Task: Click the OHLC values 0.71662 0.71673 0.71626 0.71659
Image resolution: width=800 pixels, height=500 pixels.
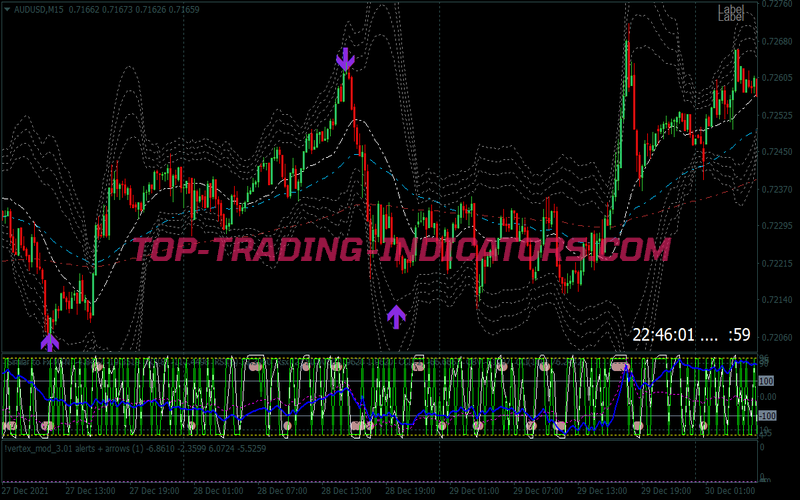Action: coord(134,9)
